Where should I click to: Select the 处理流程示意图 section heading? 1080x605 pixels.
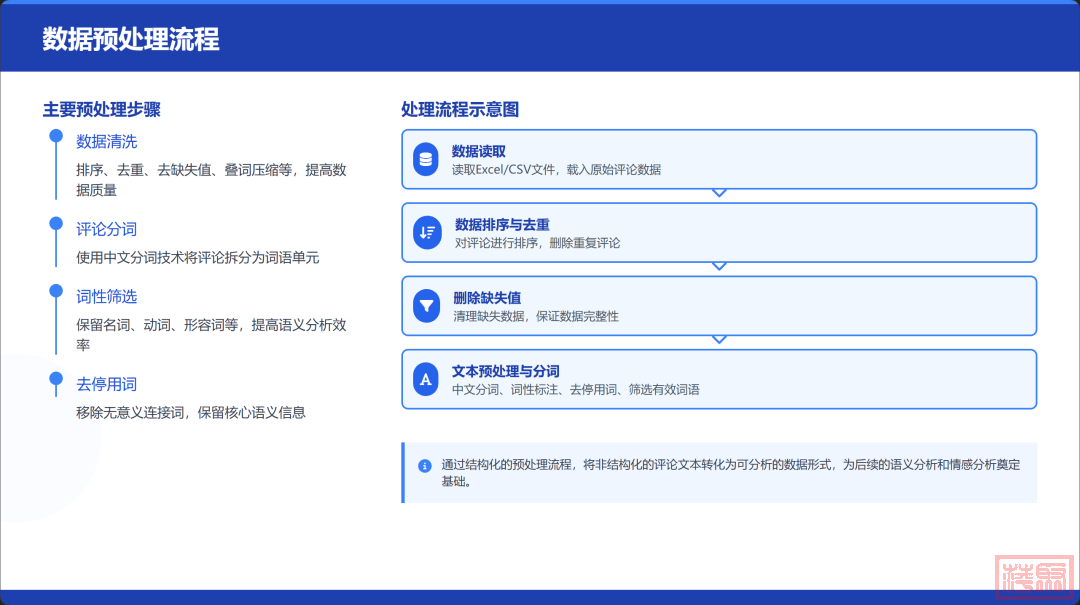click(x=460, y=110)
